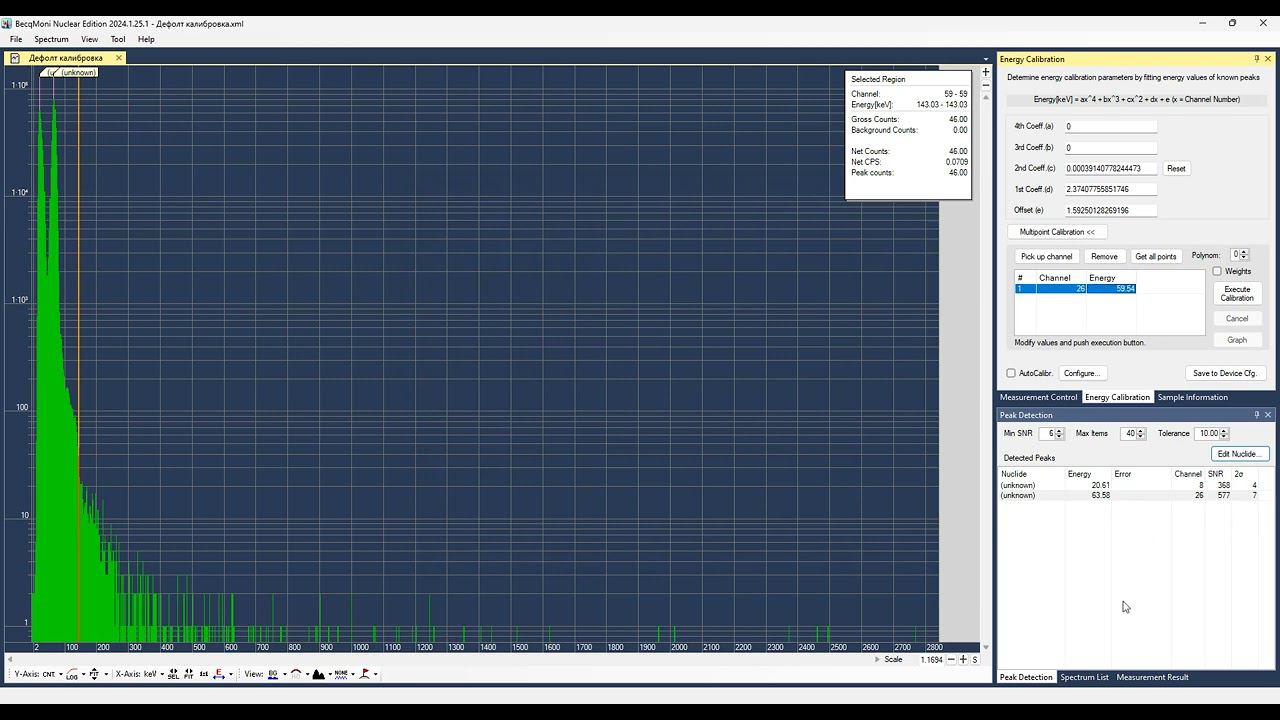The width and height of the screenshot is (1280, 720).
Task: Open the Help menu
Action: tap(146, 39)
